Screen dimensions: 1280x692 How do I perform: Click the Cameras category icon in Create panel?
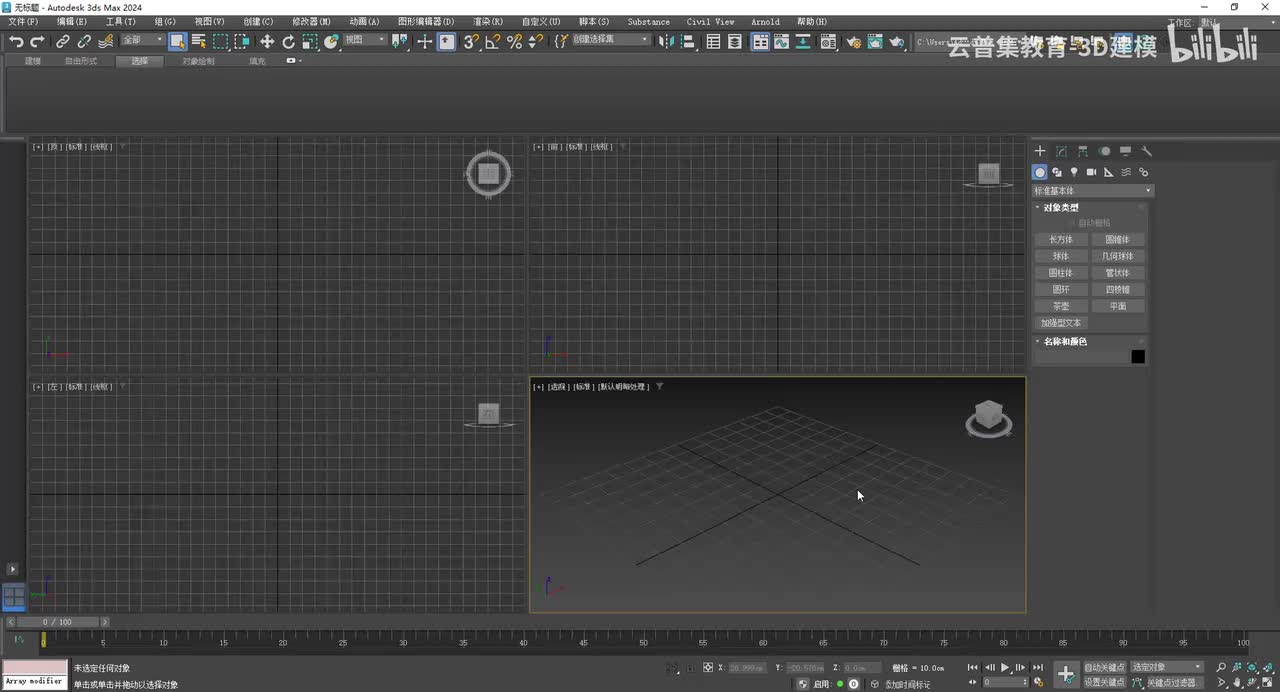(x=1091, y=172)
